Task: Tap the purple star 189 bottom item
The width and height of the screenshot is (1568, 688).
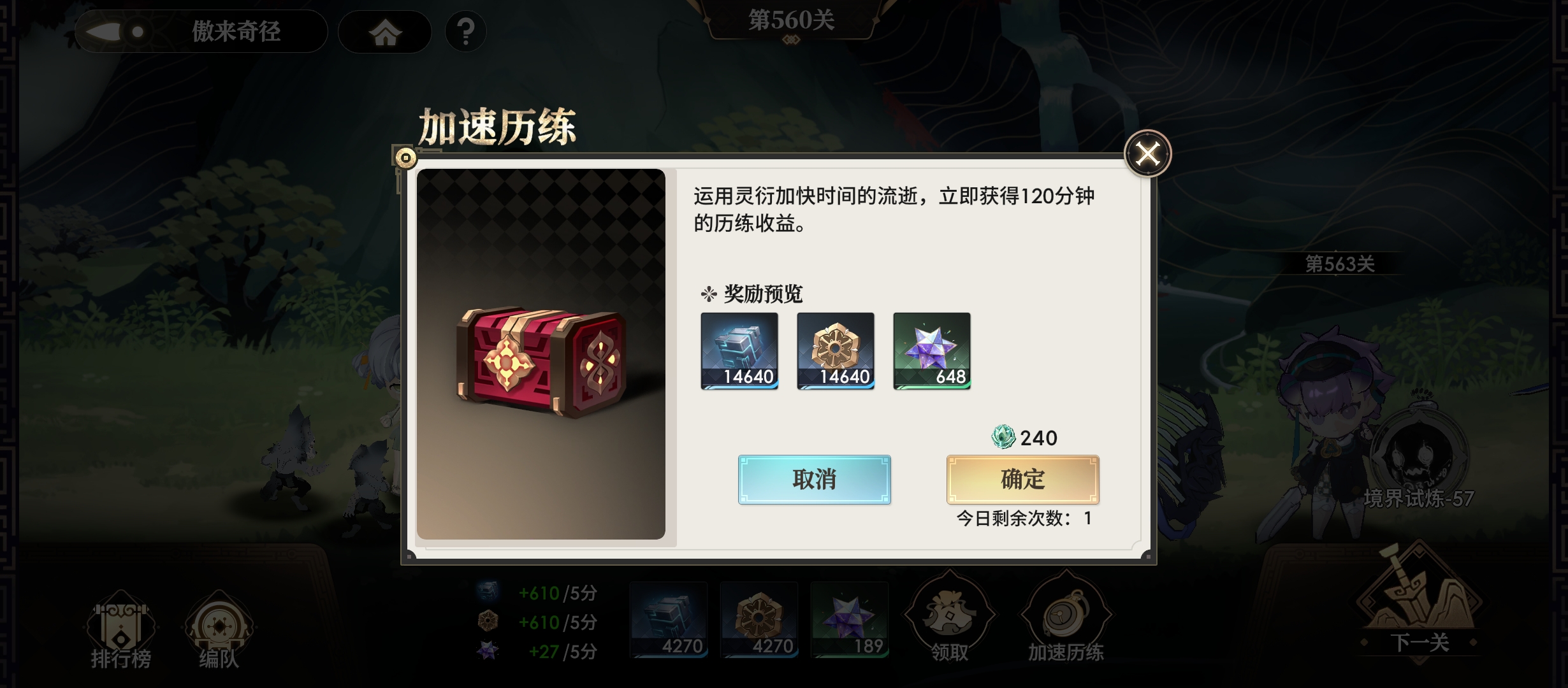Action: (850, 619)
